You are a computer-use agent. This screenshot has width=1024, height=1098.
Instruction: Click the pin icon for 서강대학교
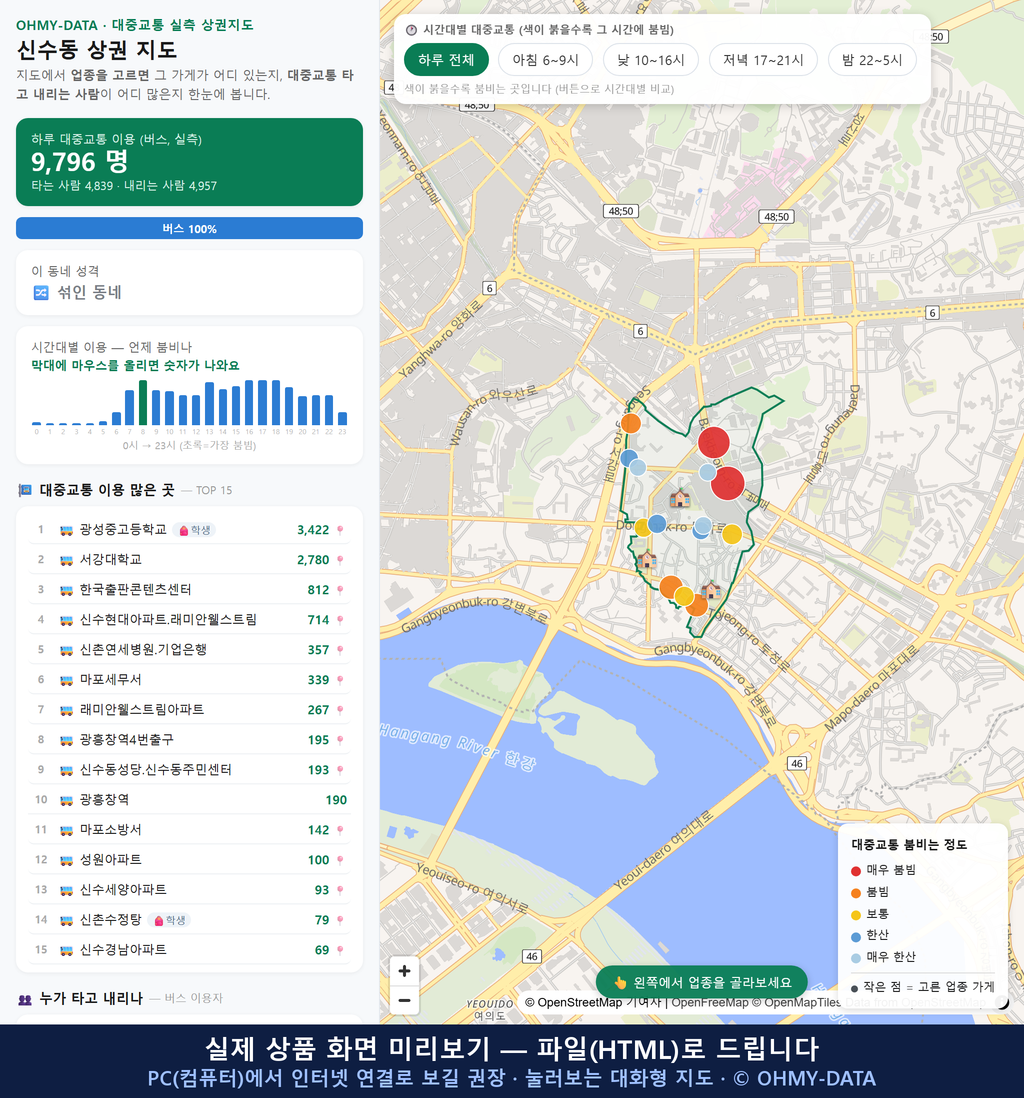pyautogui.click(x=340, y=560)
